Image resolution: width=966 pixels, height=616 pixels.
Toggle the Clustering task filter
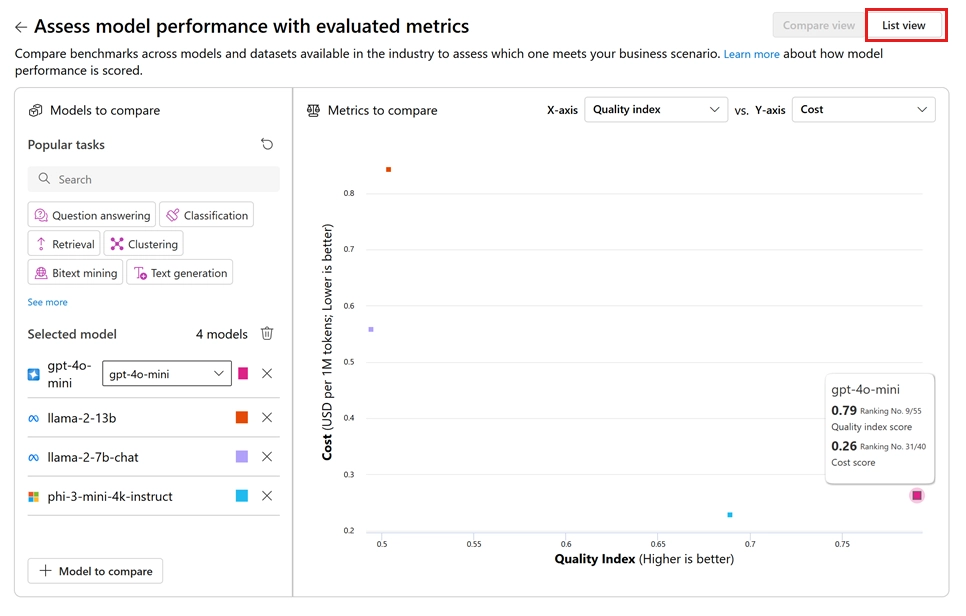tap(143, 244)
